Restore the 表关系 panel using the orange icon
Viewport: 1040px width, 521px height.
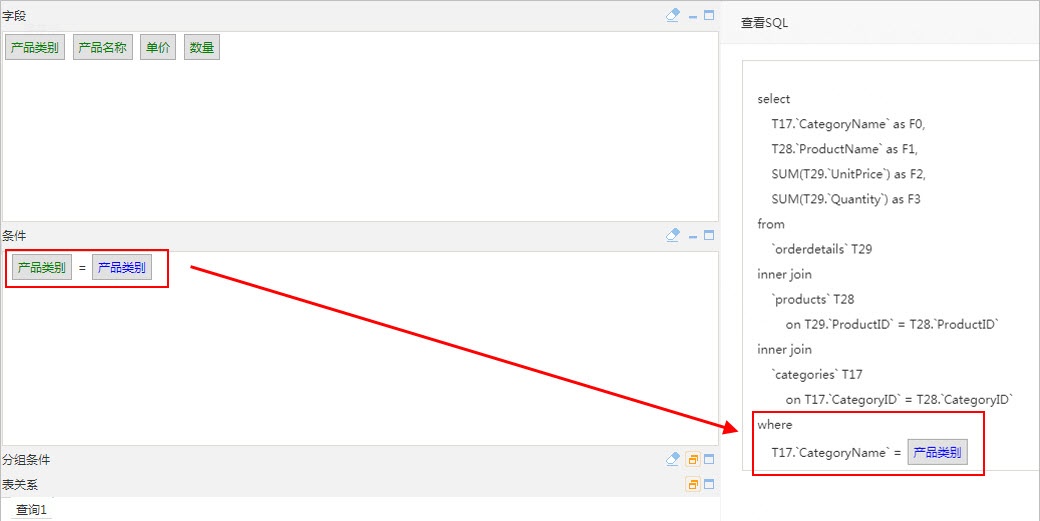point(693,485)
